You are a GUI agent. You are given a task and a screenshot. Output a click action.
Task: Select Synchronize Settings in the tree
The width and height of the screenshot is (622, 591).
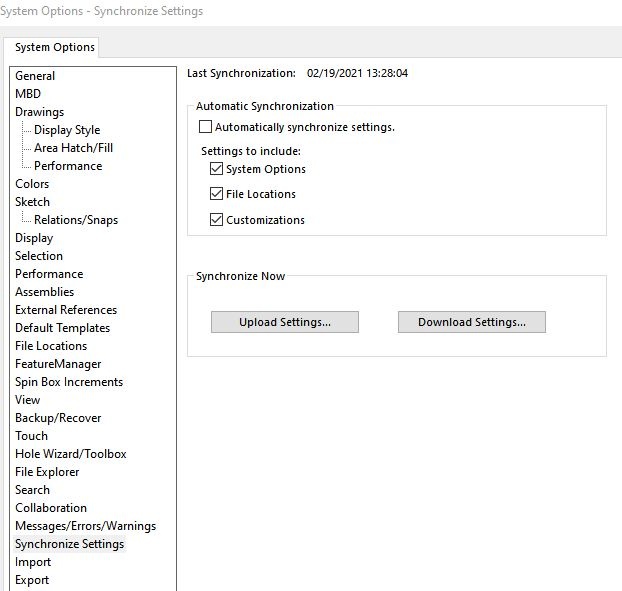pos(69,544)
